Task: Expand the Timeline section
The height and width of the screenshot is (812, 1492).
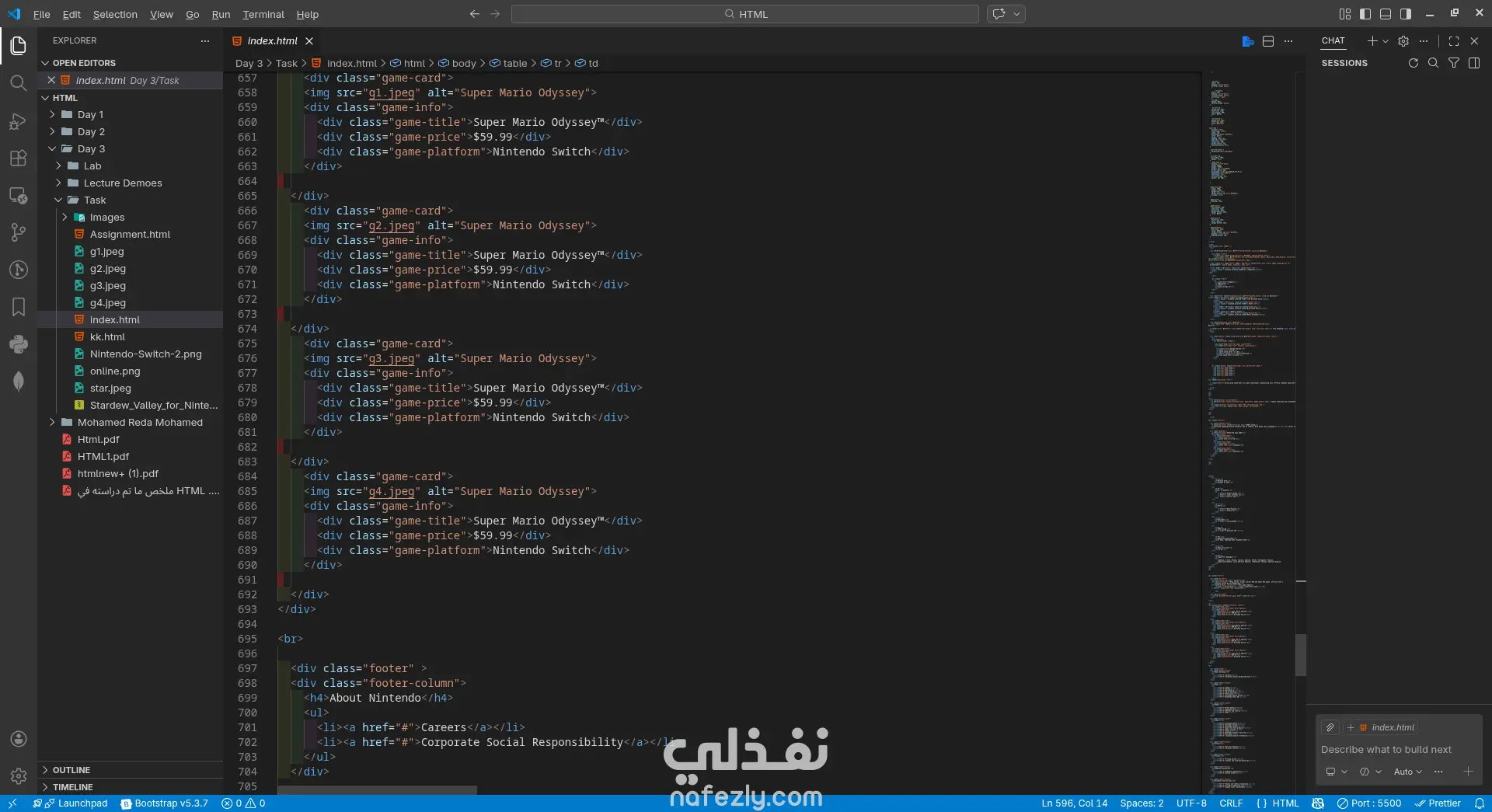Action: pyautogui.click(x=131, y=787)
